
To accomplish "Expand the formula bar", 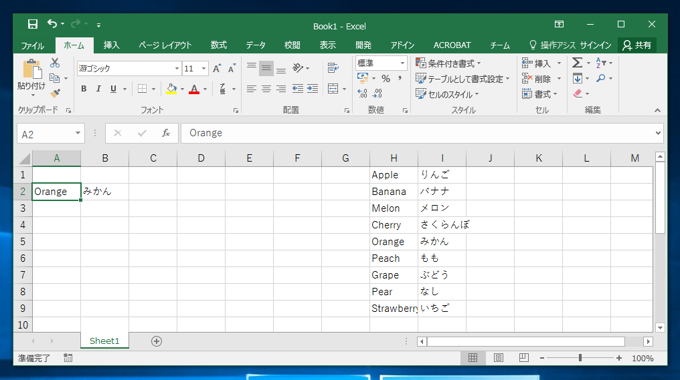I will [658, 133].
